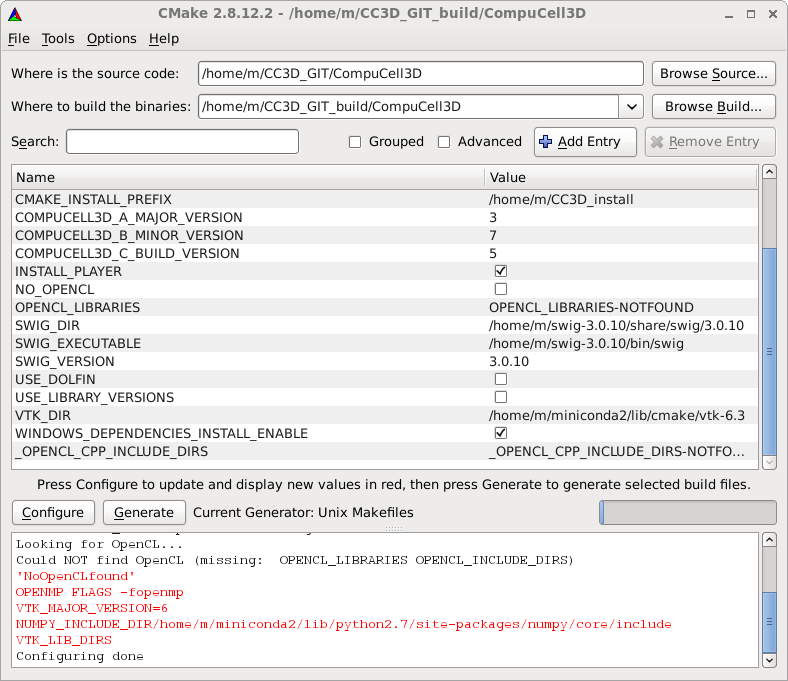Click the Value column header
This screenshot has width=788, height=681.
[620, 177]
